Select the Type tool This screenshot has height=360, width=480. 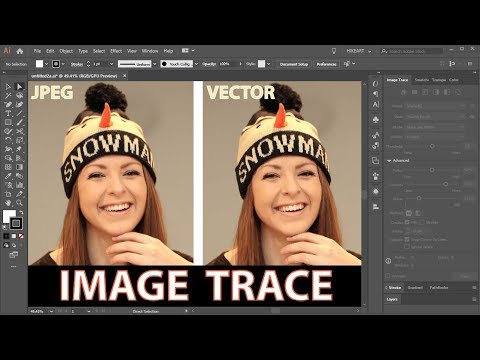click(x=8, y=114)
